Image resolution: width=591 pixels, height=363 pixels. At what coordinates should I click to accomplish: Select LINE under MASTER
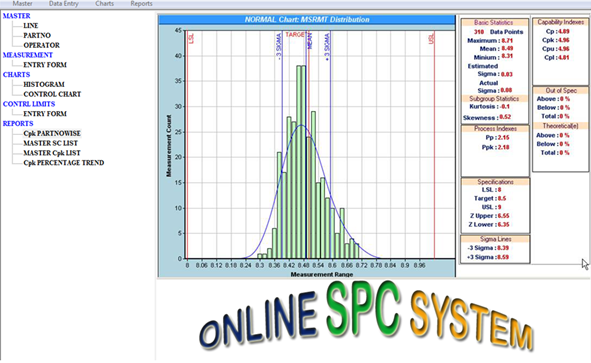(x=31, y=26)
